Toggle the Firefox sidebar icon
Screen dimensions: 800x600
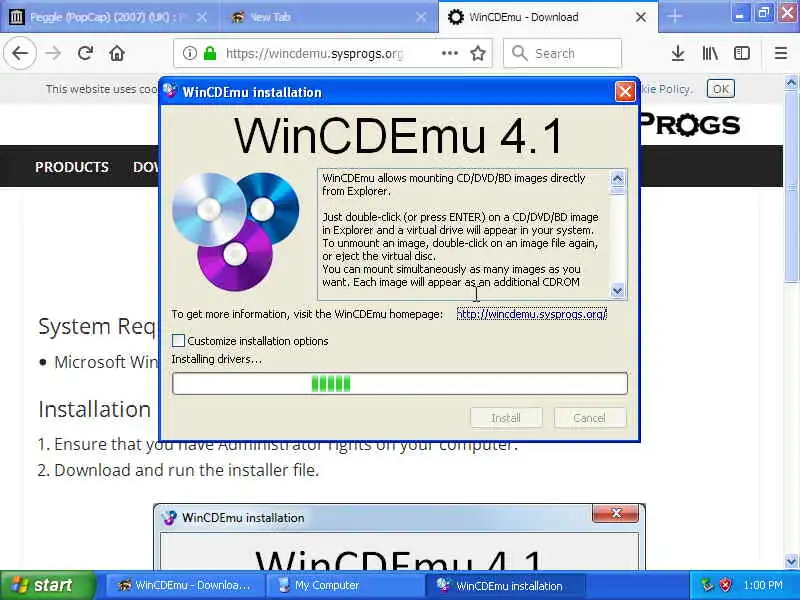click(742, 53)
